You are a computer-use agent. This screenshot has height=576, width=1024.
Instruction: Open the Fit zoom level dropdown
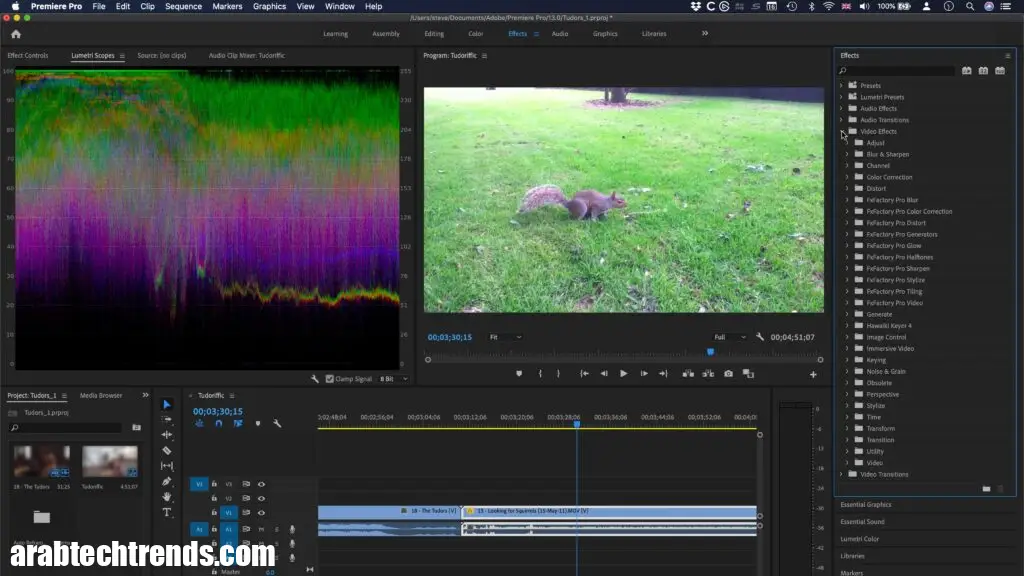(x=505, y=338)
